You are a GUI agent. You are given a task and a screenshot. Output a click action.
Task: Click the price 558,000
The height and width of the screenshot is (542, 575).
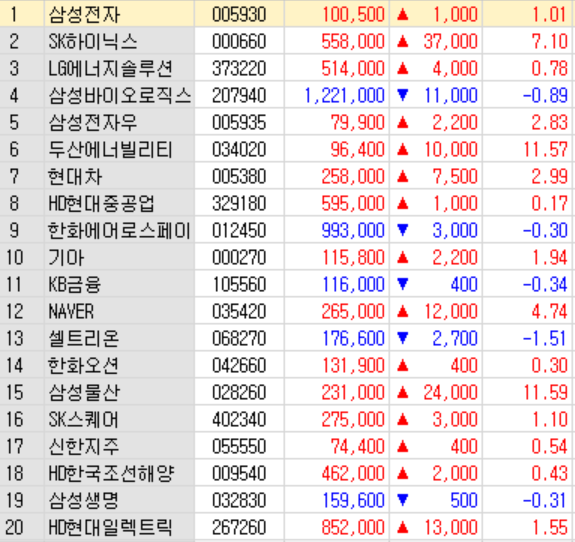[353, 42]
